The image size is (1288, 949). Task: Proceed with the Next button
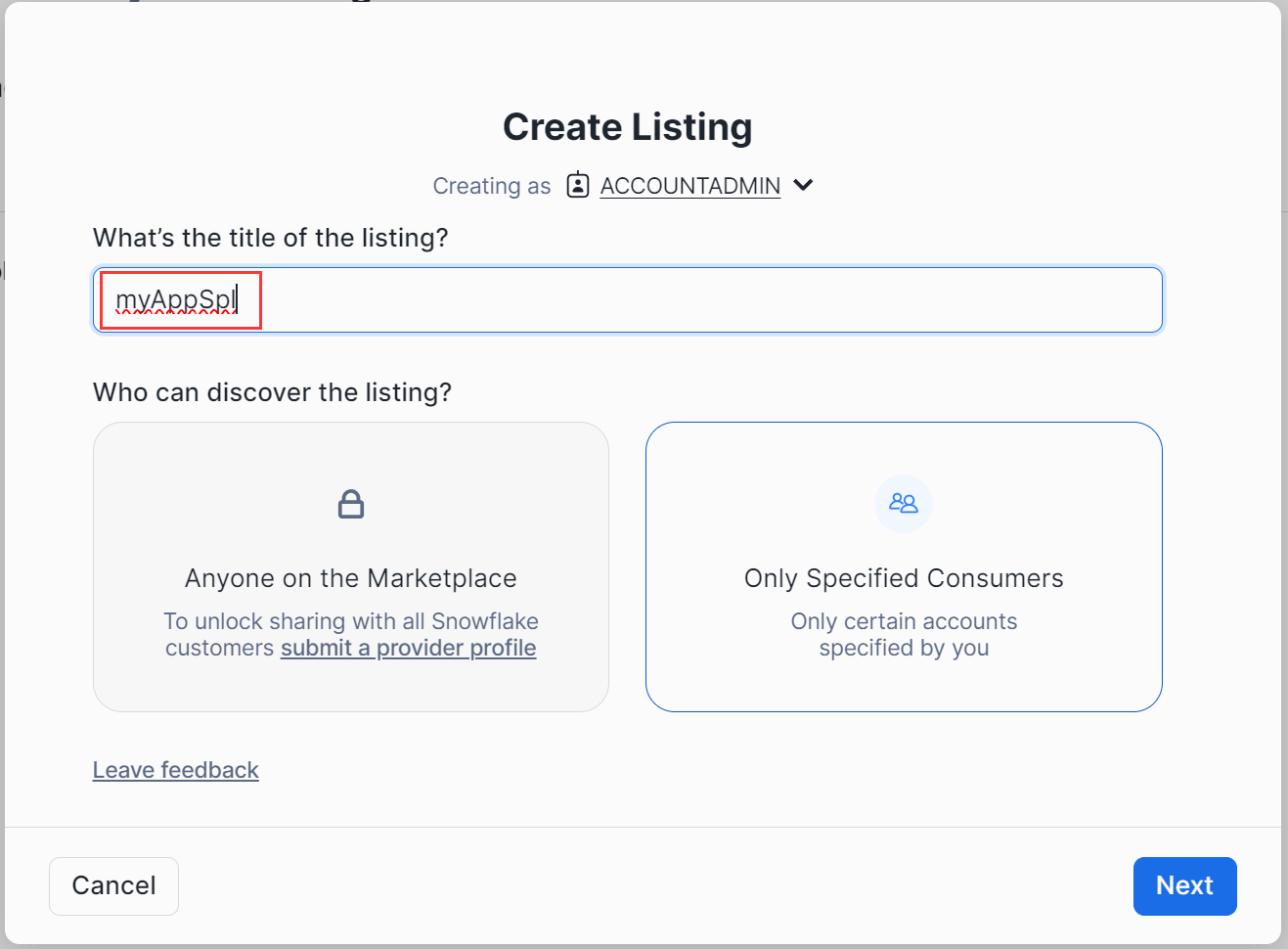[1184, 885]
